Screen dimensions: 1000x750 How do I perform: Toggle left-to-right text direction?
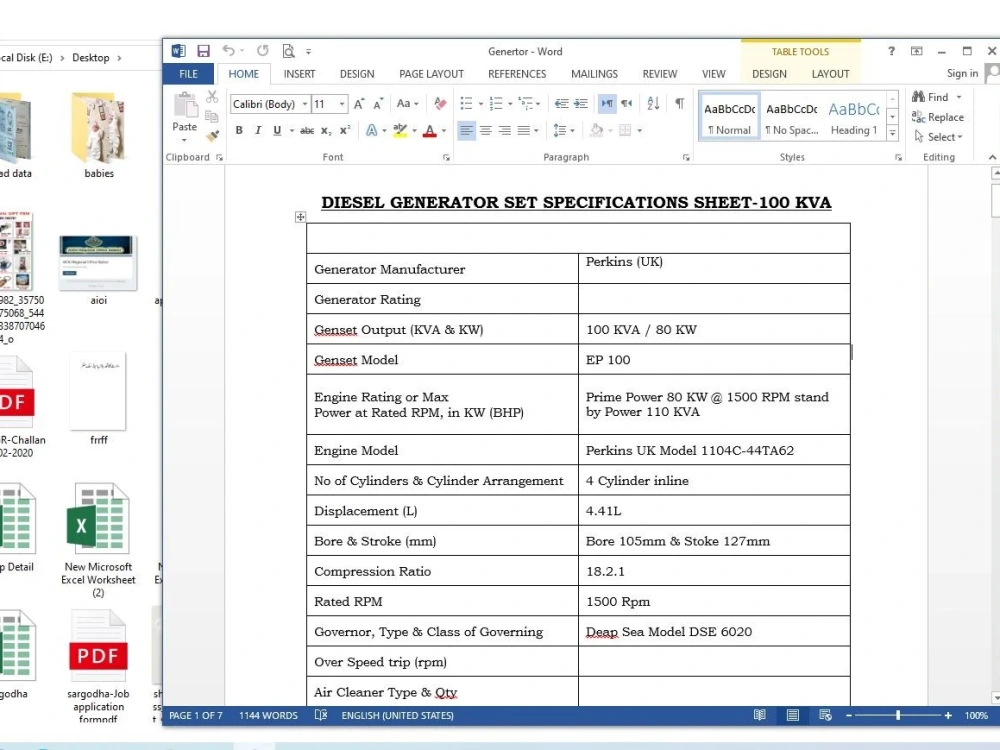(607, 103)
